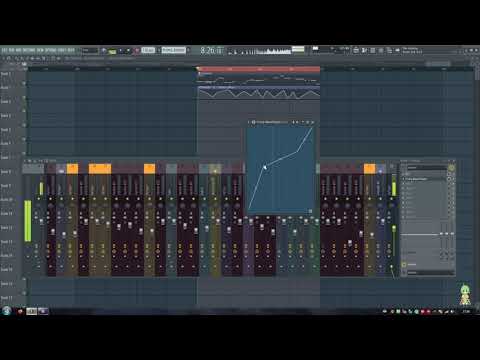The height and width of the screenshot is (360, 480).
Task: Open the ADD menu
Action: [x=18, y=50]
